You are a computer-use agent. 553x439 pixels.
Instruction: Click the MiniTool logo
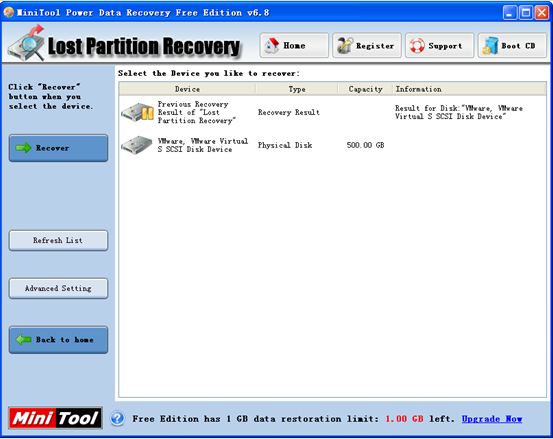pyautogui.click(x=55, y=418)
